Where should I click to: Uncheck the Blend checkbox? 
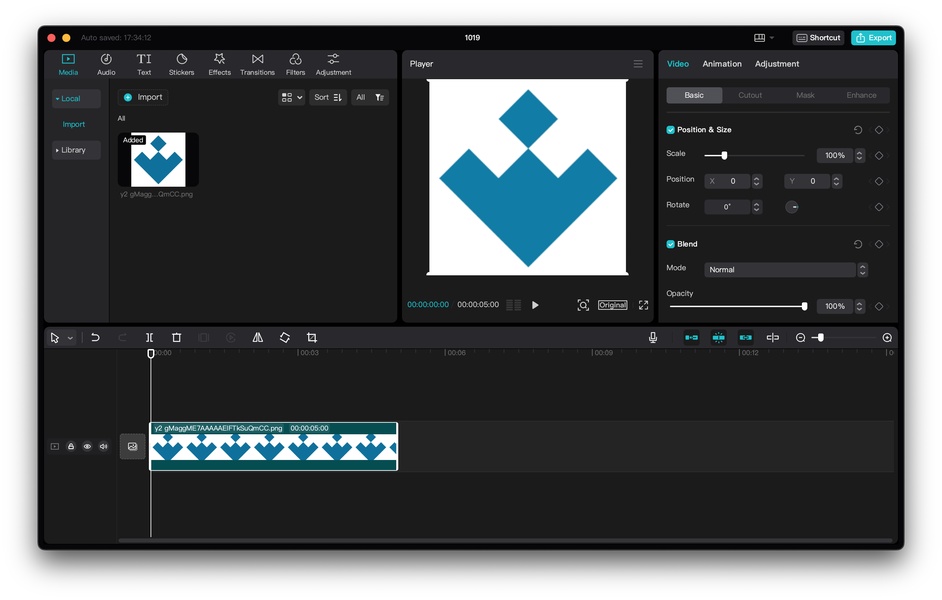click(x=670, y=244)
